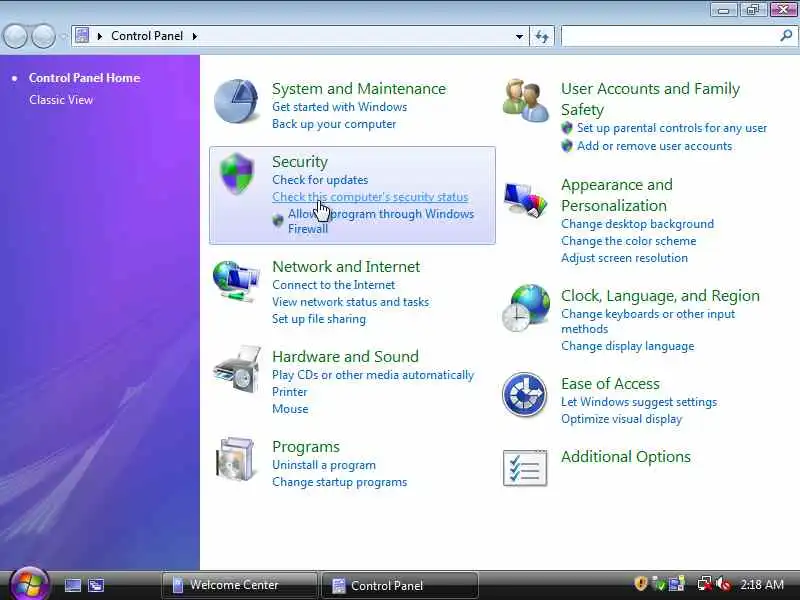
Task: Open Set up file sharing link
Action: coord(319,319)
